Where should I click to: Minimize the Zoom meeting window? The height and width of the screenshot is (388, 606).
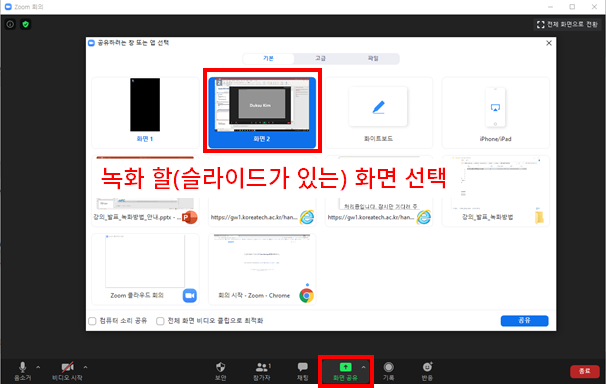click(x=550, y=7)
